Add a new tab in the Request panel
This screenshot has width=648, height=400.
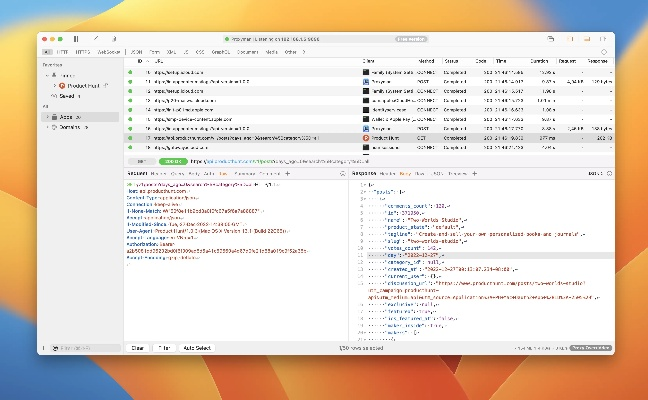click(x=288, y=173)
